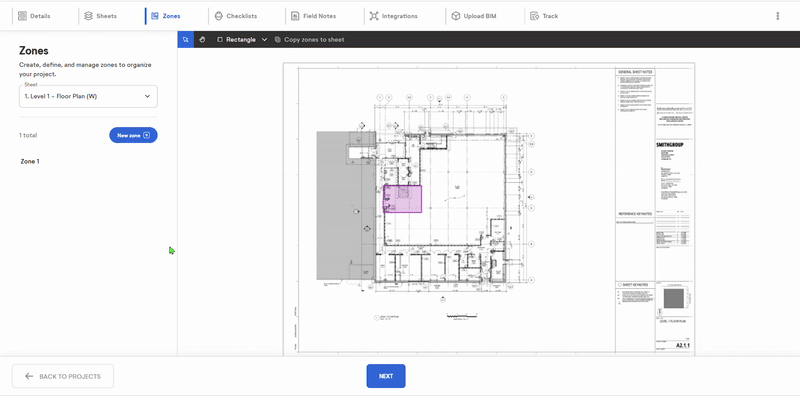Image resolution: width=800 pixels, height=396 pixels.
Task: Go to the Field Notes tab
Action: coord(313,16)
